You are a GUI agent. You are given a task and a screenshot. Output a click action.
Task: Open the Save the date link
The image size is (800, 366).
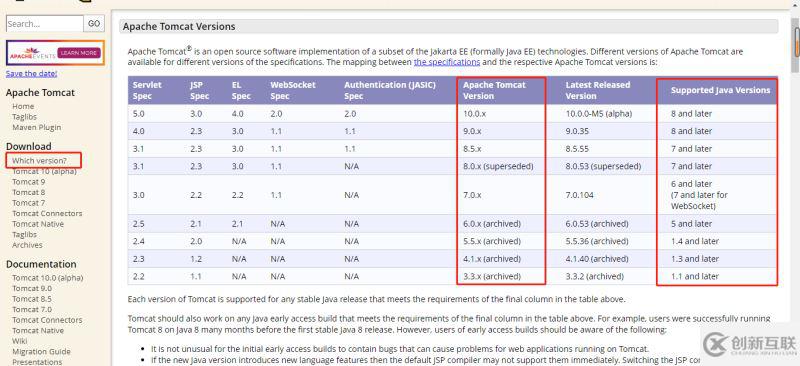click(31, 74)
